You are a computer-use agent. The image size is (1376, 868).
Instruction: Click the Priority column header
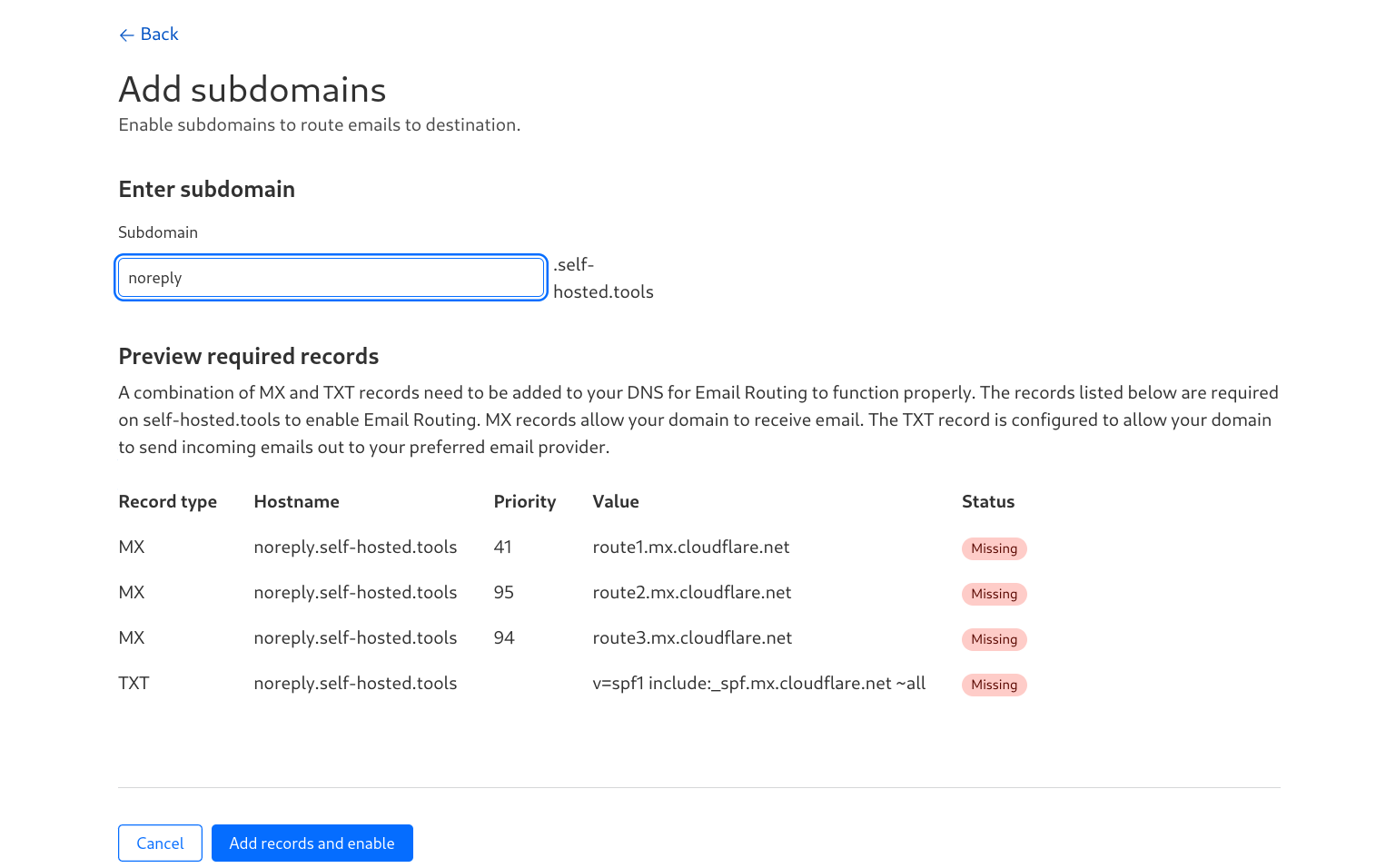coord(525,502)
